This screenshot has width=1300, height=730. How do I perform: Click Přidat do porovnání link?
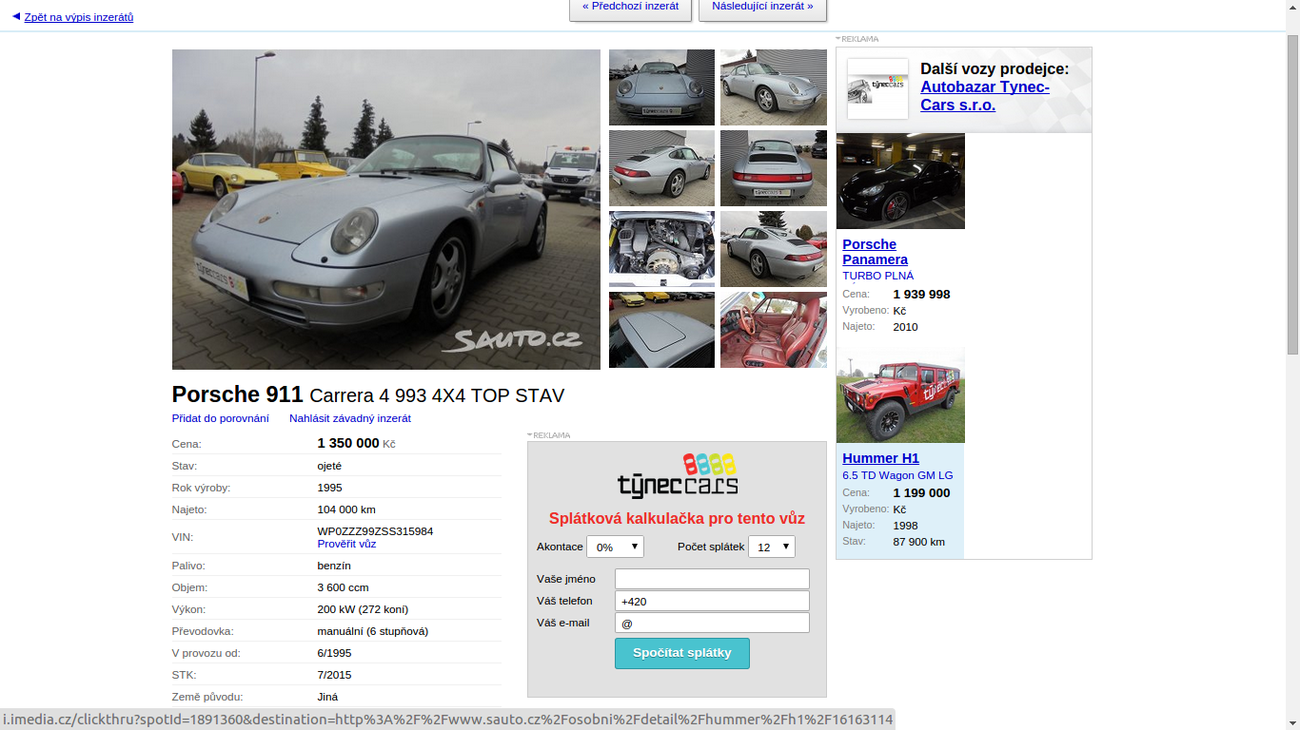220,418
